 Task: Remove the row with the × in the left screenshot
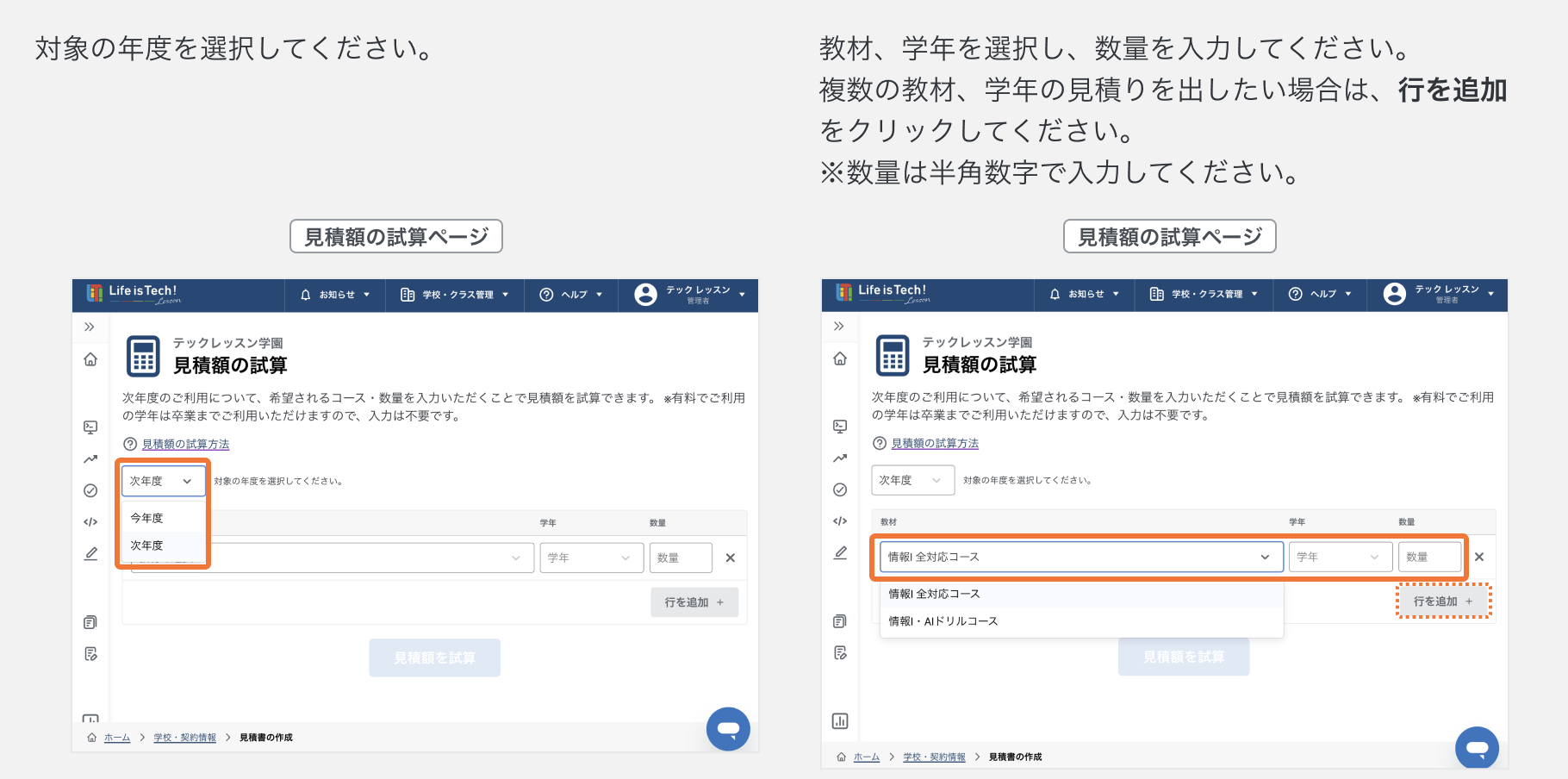(731, 558)
